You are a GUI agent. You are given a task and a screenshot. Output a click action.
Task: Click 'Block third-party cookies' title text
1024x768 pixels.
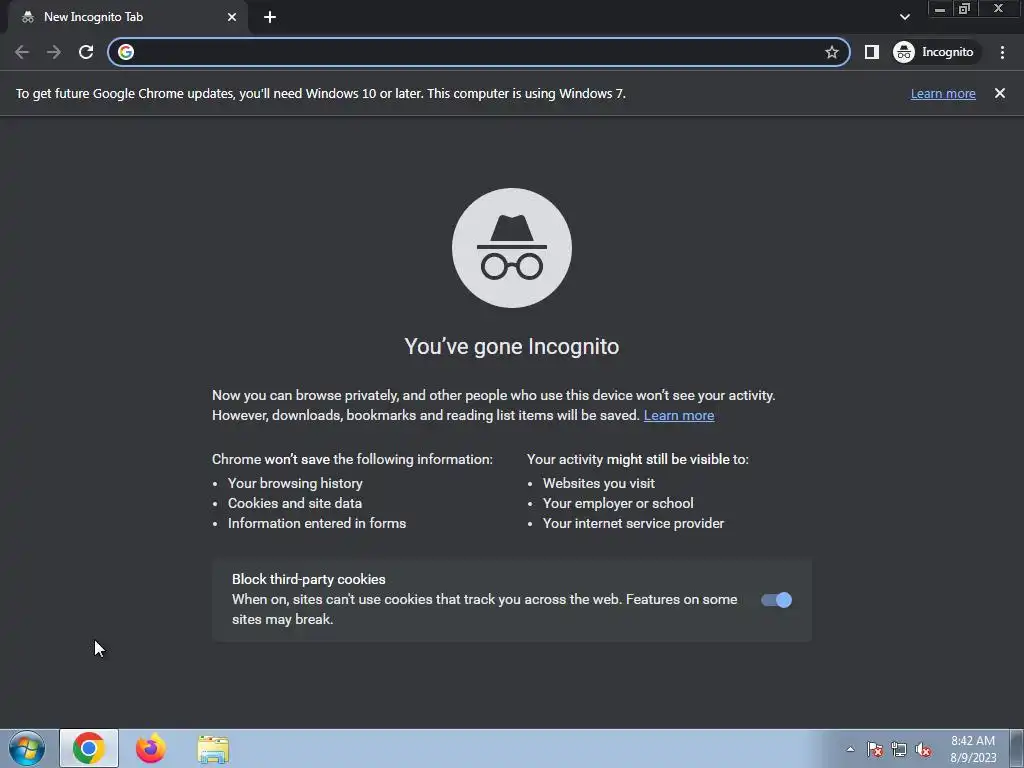(309, 579)
